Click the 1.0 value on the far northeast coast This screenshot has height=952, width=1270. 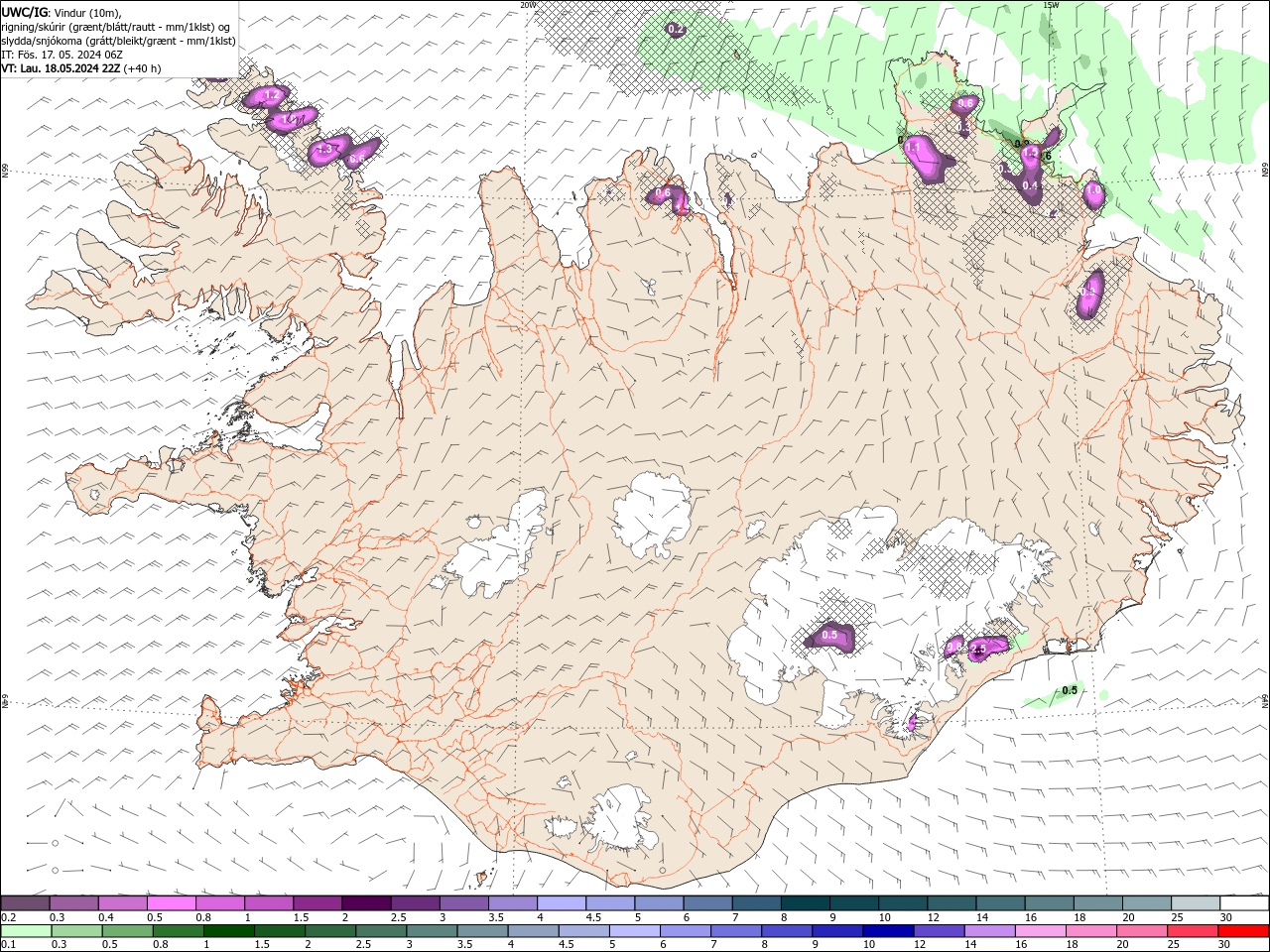pos(1092,190)
